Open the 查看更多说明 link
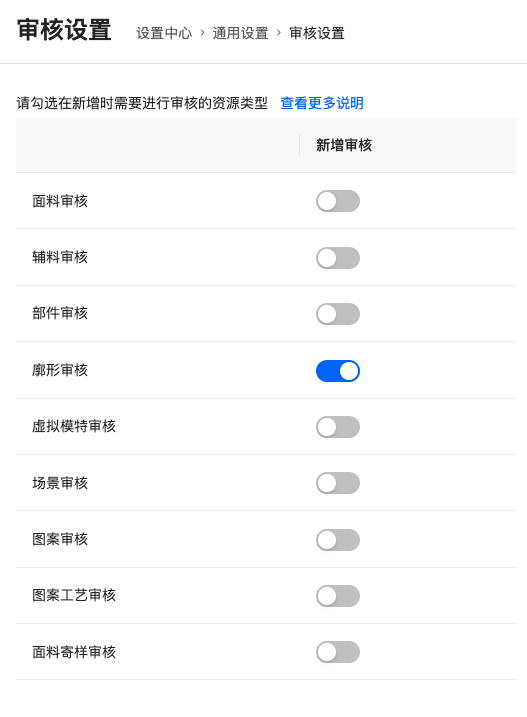The height and width of the screenshot is (717, 527). coord(322,103)
